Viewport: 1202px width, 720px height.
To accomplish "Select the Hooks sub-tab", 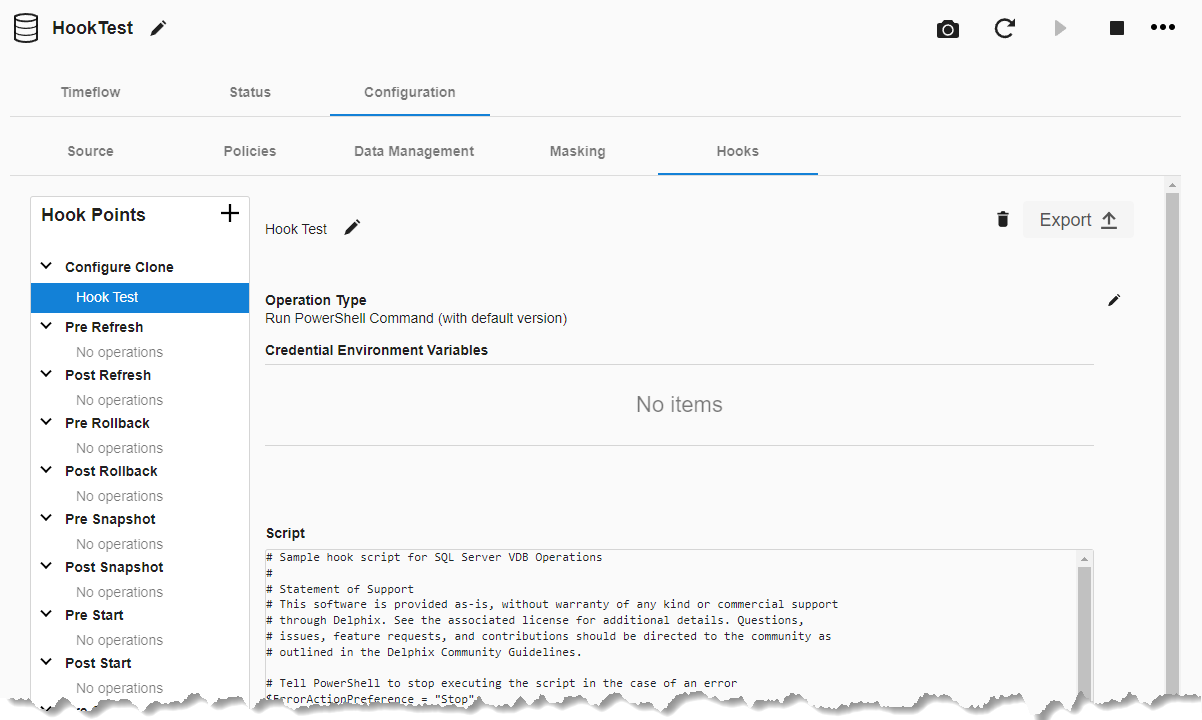I will click(x=738, y=151).
